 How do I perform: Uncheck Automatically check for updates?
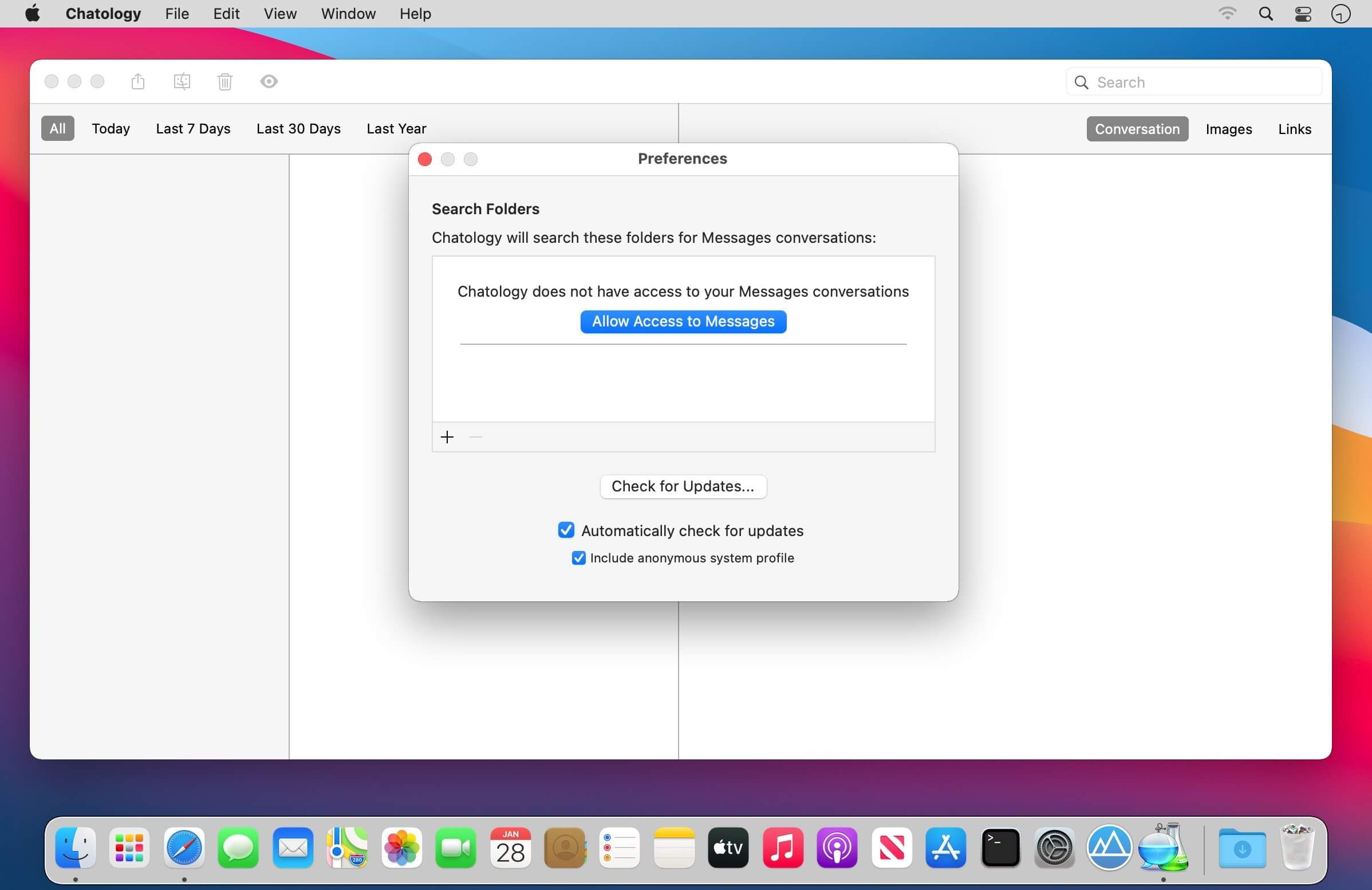point(566,530)
